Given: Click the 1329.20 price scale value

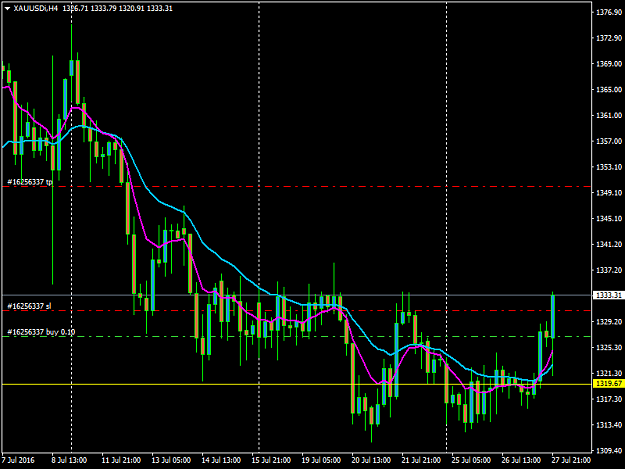Looking at the screenshot, I should [609, 322].
